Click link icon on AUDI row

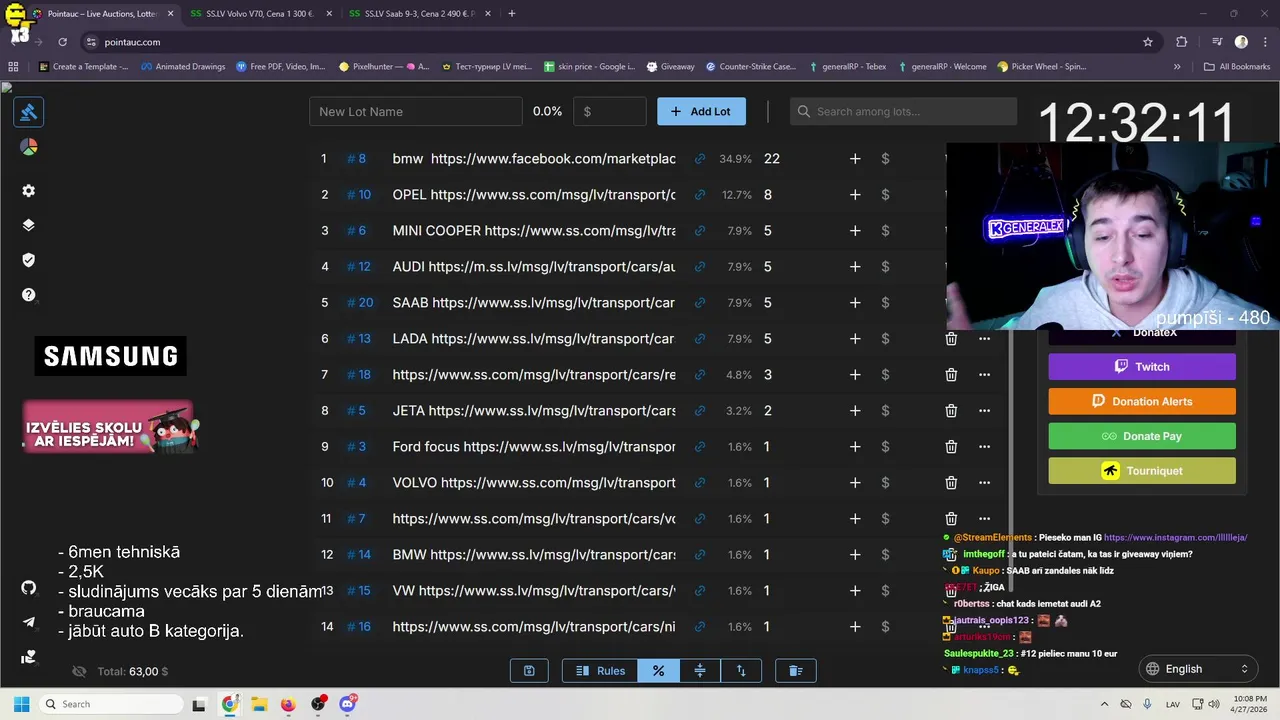pos(700,267)
